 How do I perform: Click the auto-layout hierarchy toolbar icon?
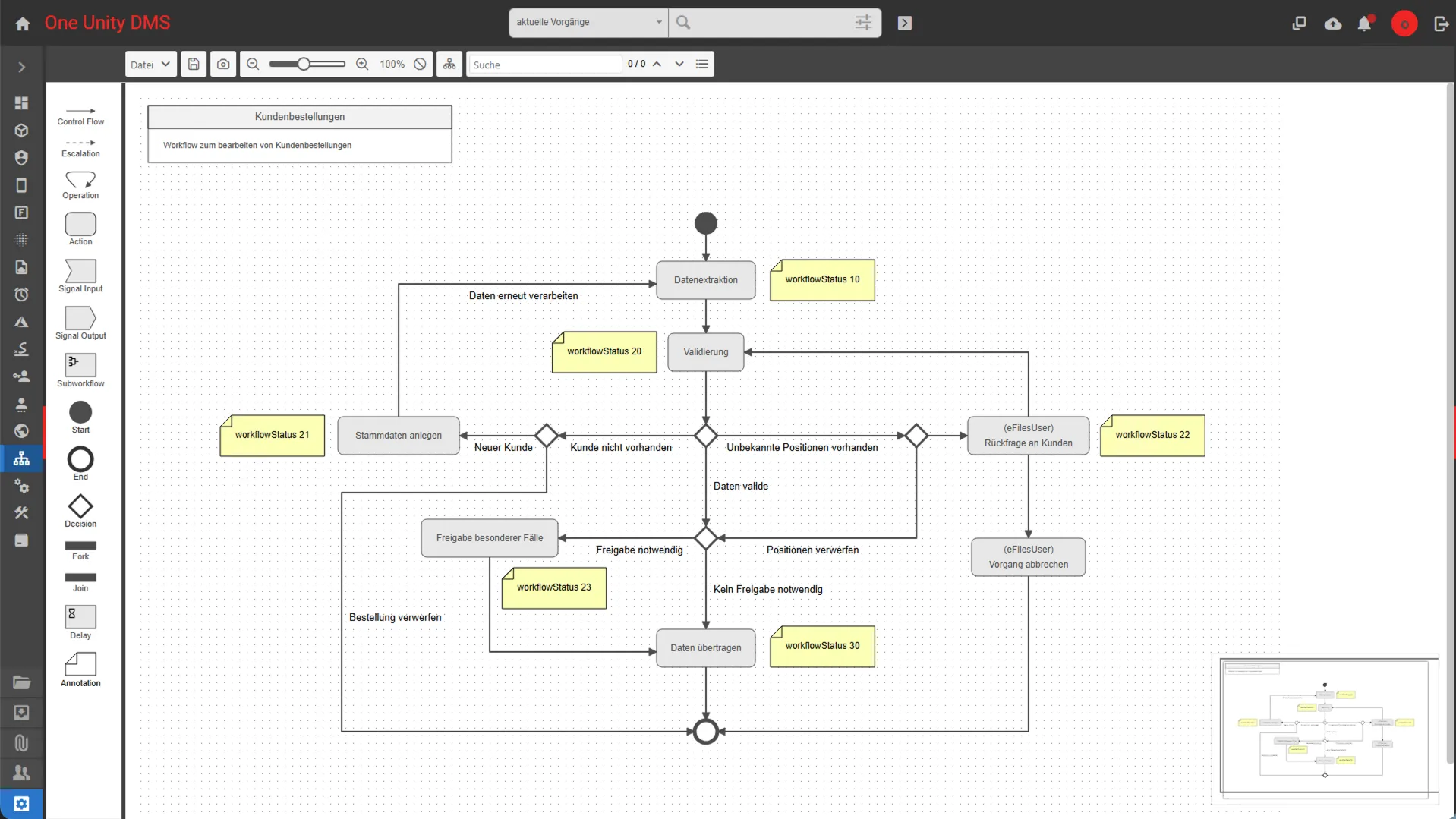[449, 65]
